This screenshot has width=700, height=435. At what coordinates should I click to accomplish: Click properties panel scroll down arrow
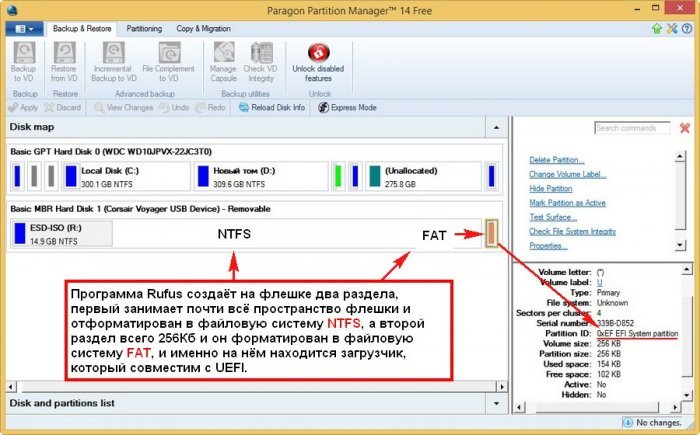coord(687,395)
